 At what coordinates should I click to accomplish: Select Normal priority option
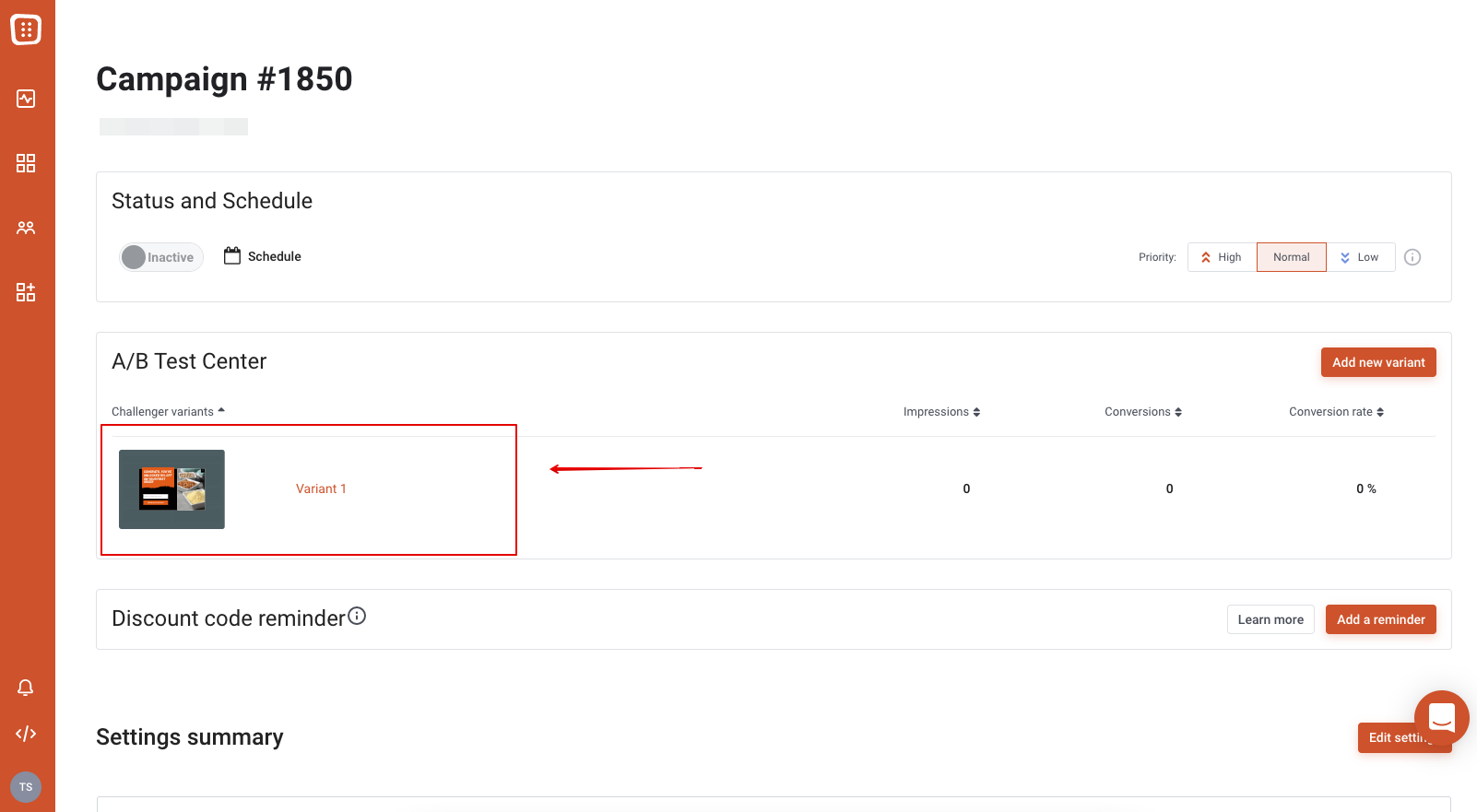[x=1292, y=257]
